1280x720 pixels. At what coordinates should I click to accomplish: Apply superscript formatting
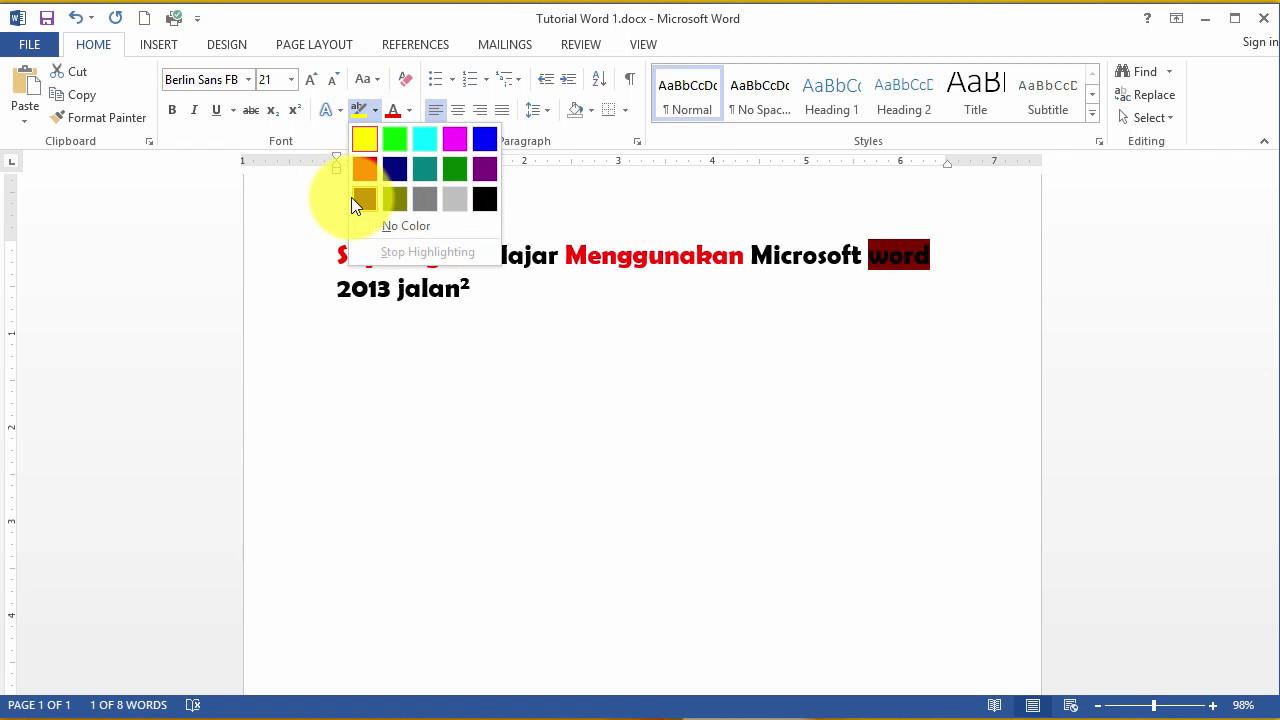point(295,110)
